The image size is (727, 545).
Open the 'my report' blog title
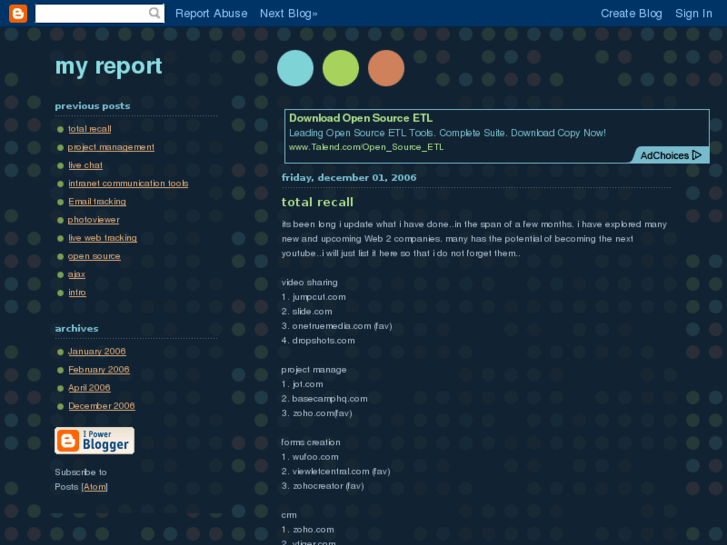pos(108,66)
